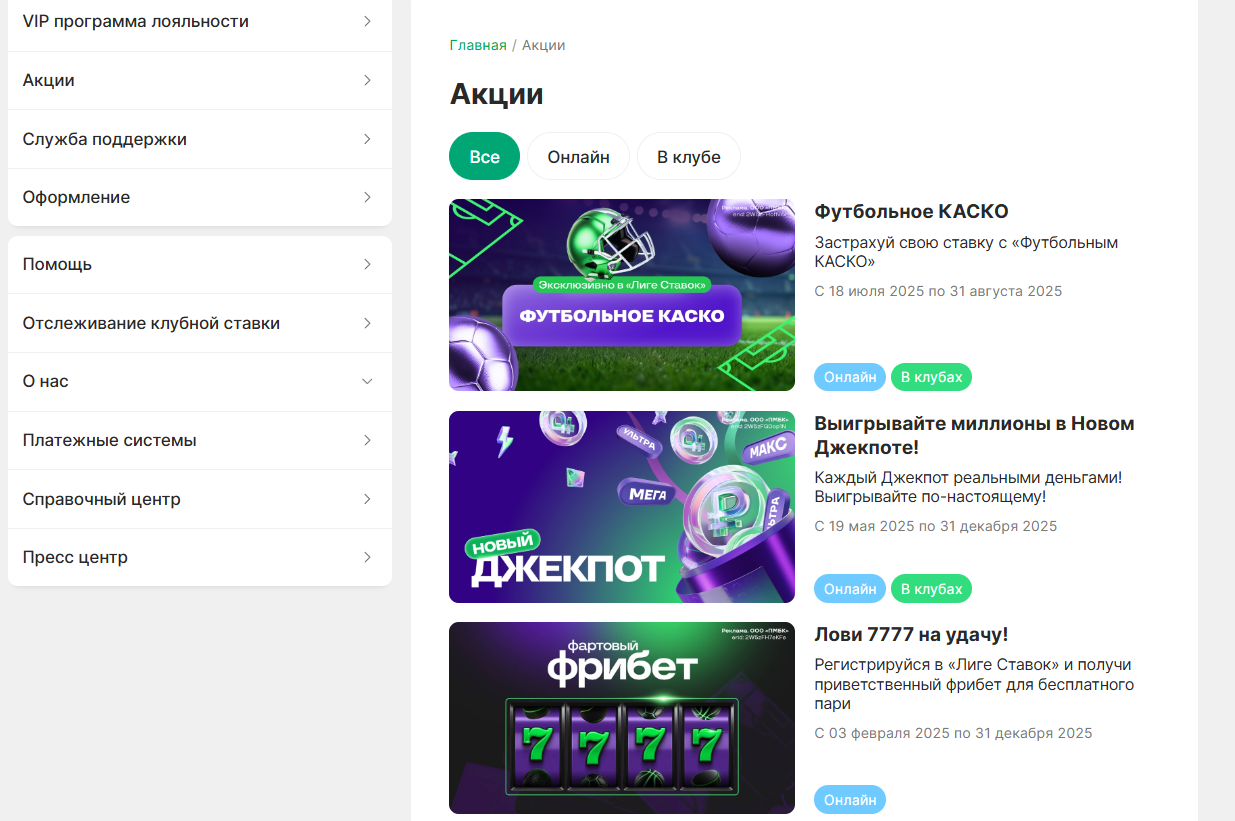Expand Оформление chevron
Screen dimensions: 1235x821
[367, 197]
